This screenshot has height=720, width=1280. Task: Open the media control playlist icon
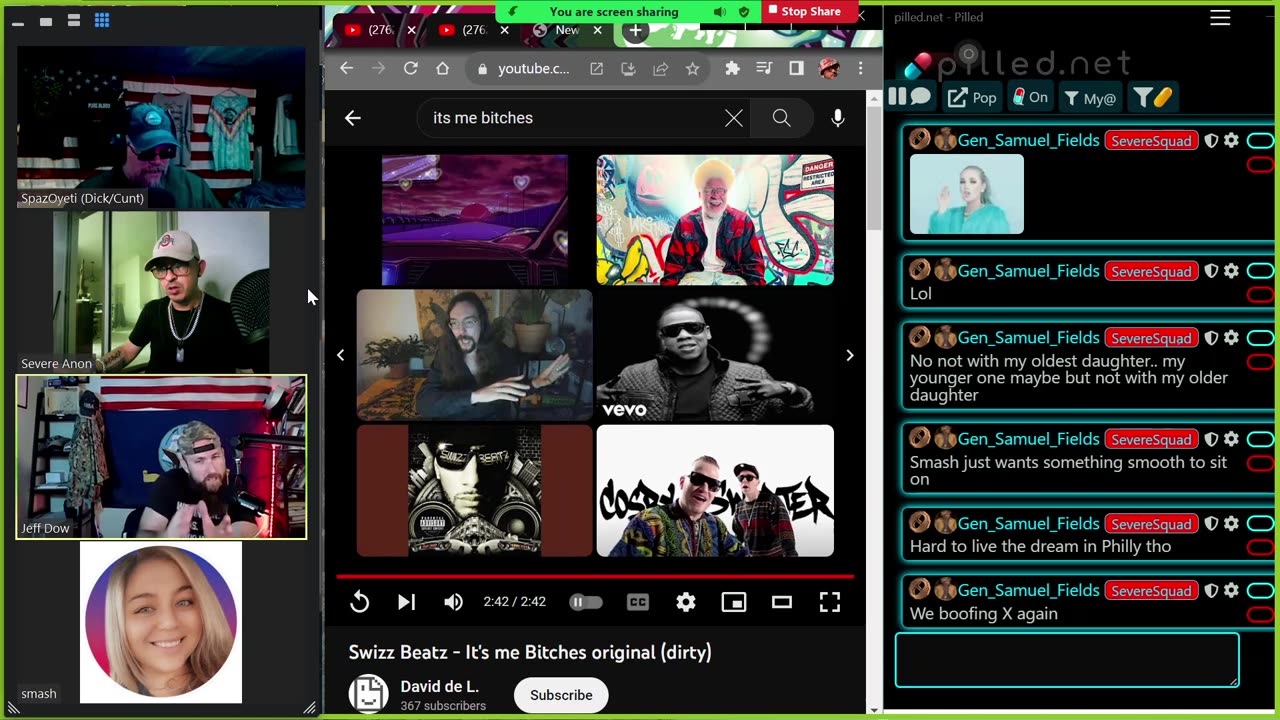[x=764, y=68]
